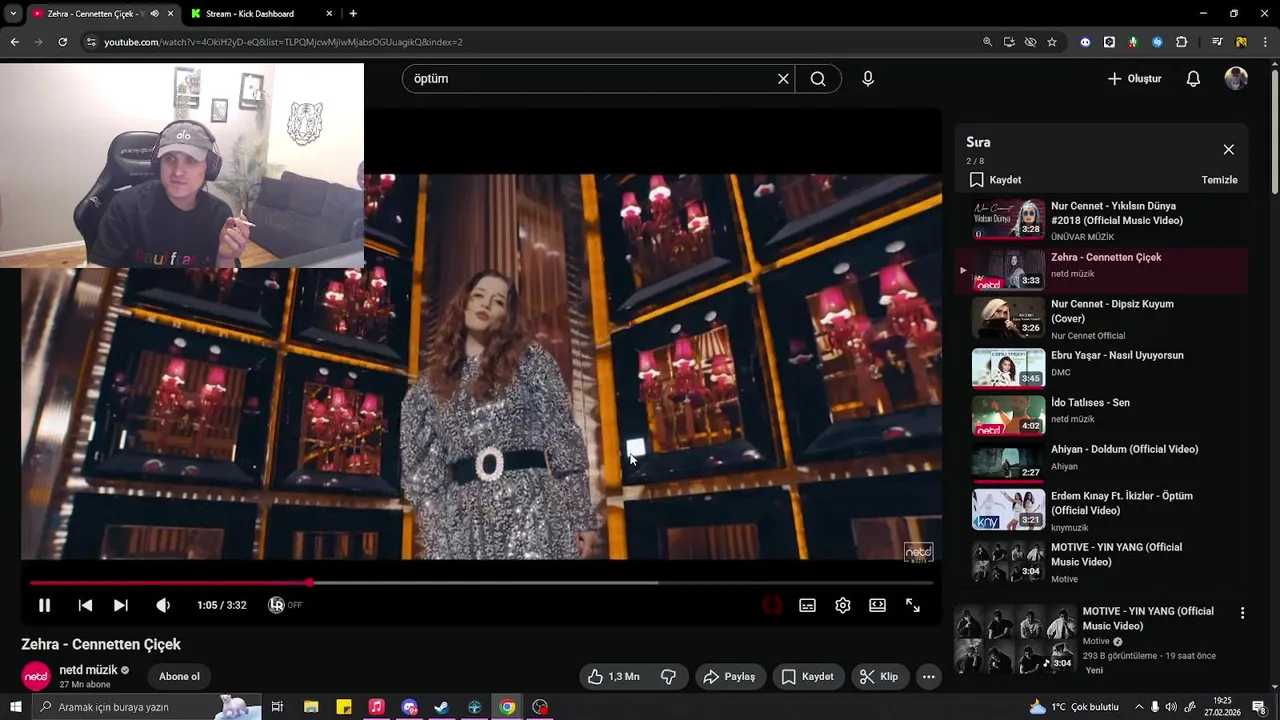This screenshot has width=1280, height=720.
Task: Play Nur Cennet - Yıkılsın Dünya from queue
Action: click(x=1103, y=220)
